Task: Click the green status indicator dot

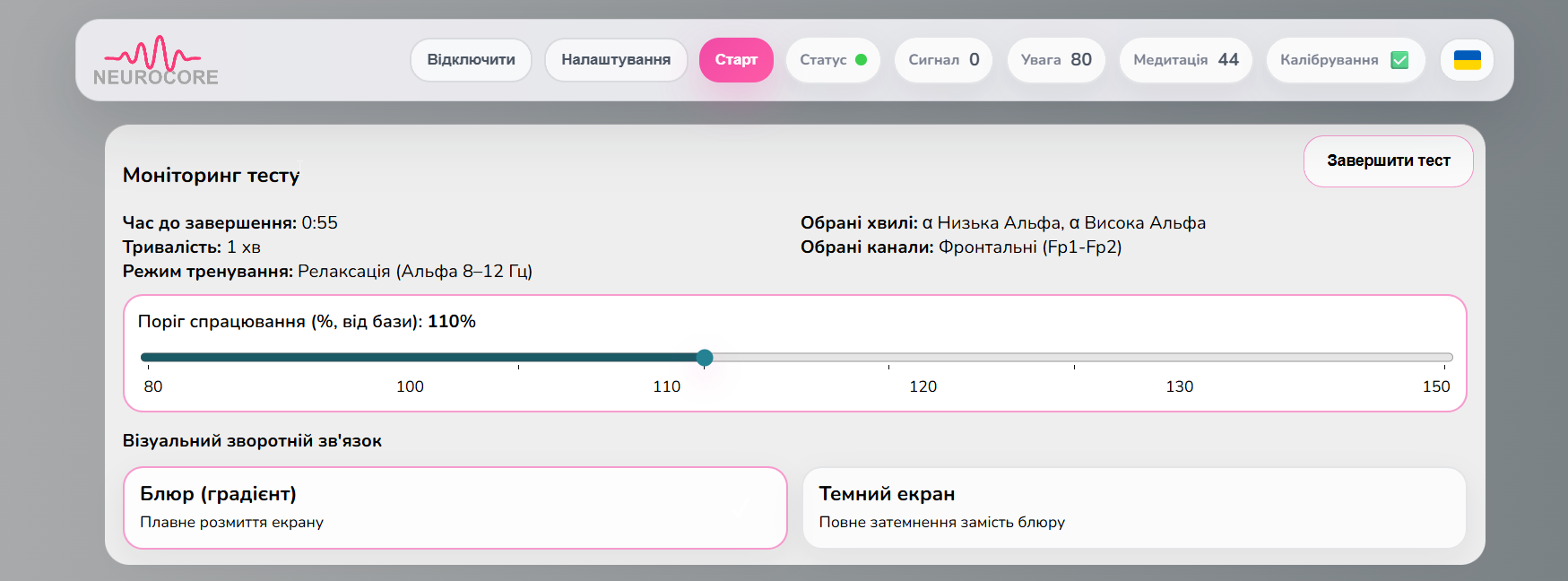Action: pyautogui.click(x=861, y=60)
